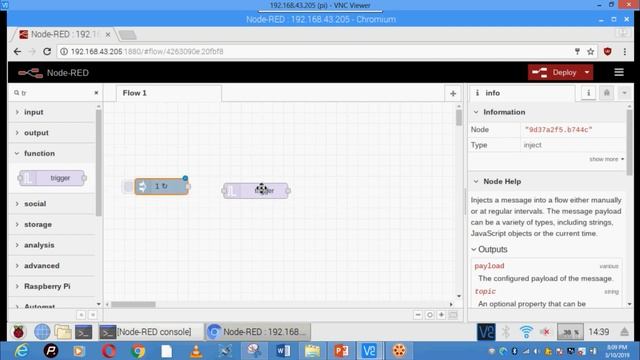Screen dimensions: 640x360
Task: Open the Pi terminal launcher icon
Action: click(83, 332)
